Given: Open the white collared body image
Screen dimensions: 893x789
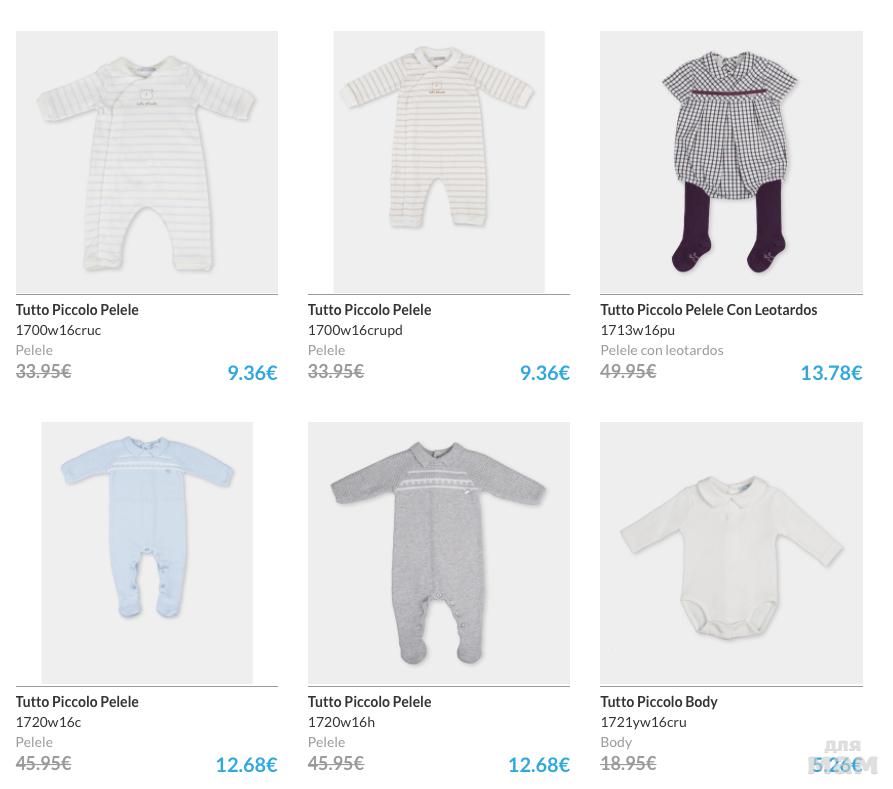Looking at the screenshot, I should [x=731, y=552].
